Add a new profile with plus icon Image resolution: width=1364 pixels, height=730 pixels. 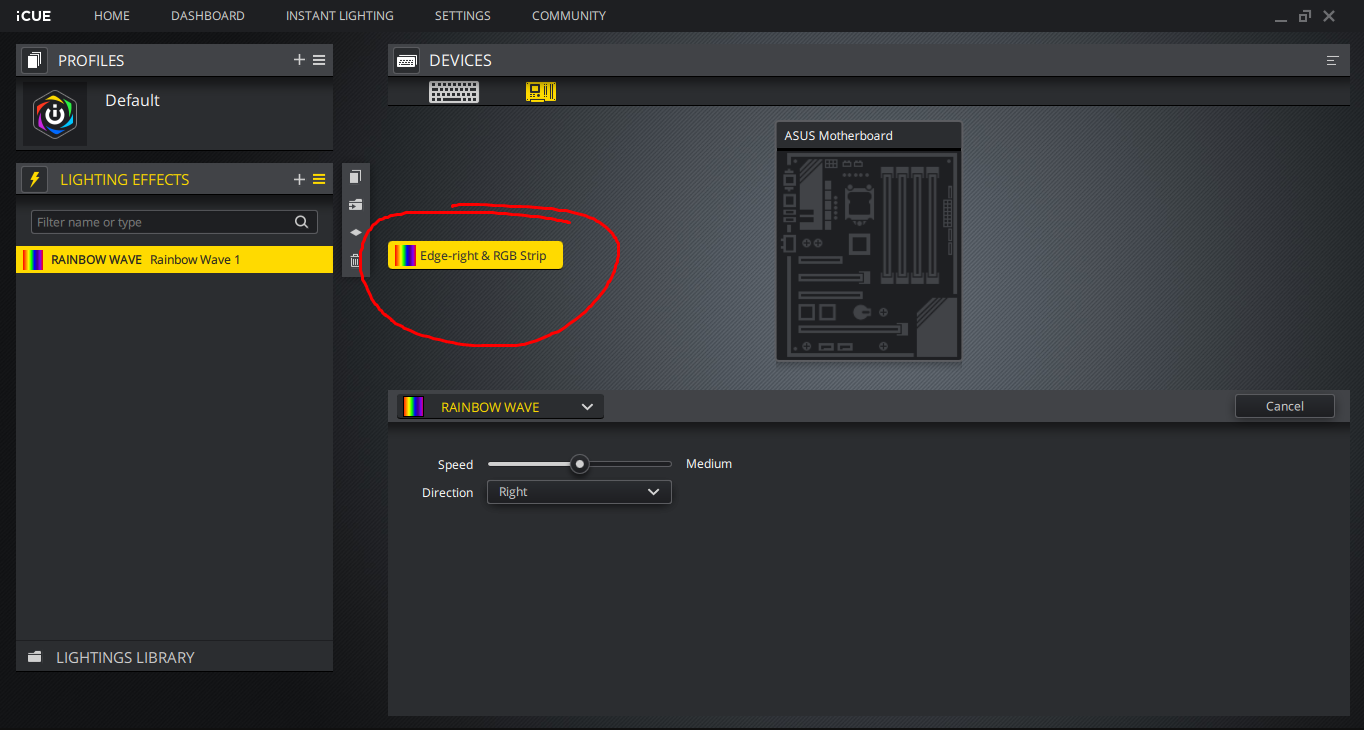coord(299,60)
